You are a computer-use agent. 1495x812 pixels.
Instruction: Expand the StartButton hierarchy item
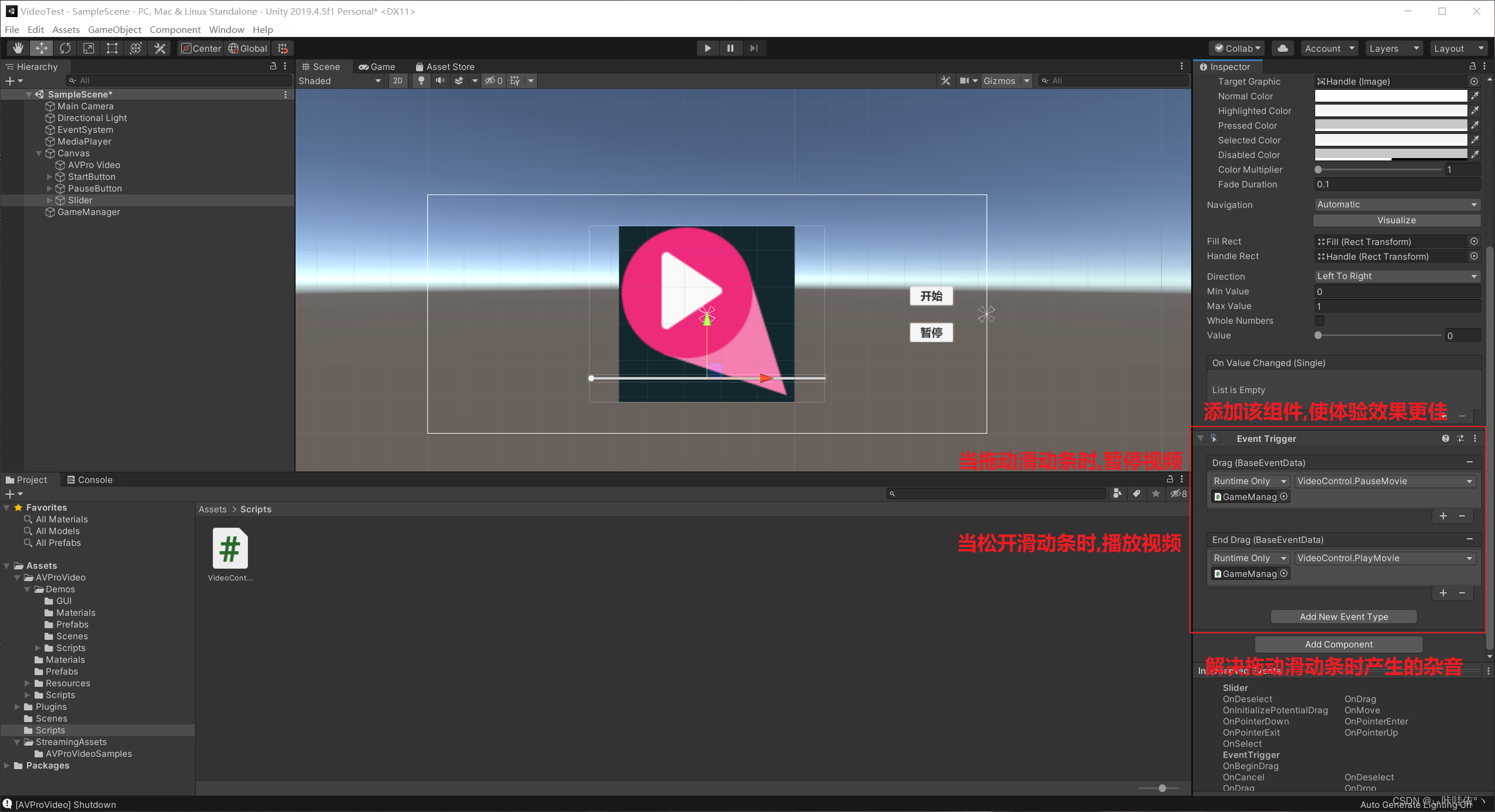click(x=50, y=177)
